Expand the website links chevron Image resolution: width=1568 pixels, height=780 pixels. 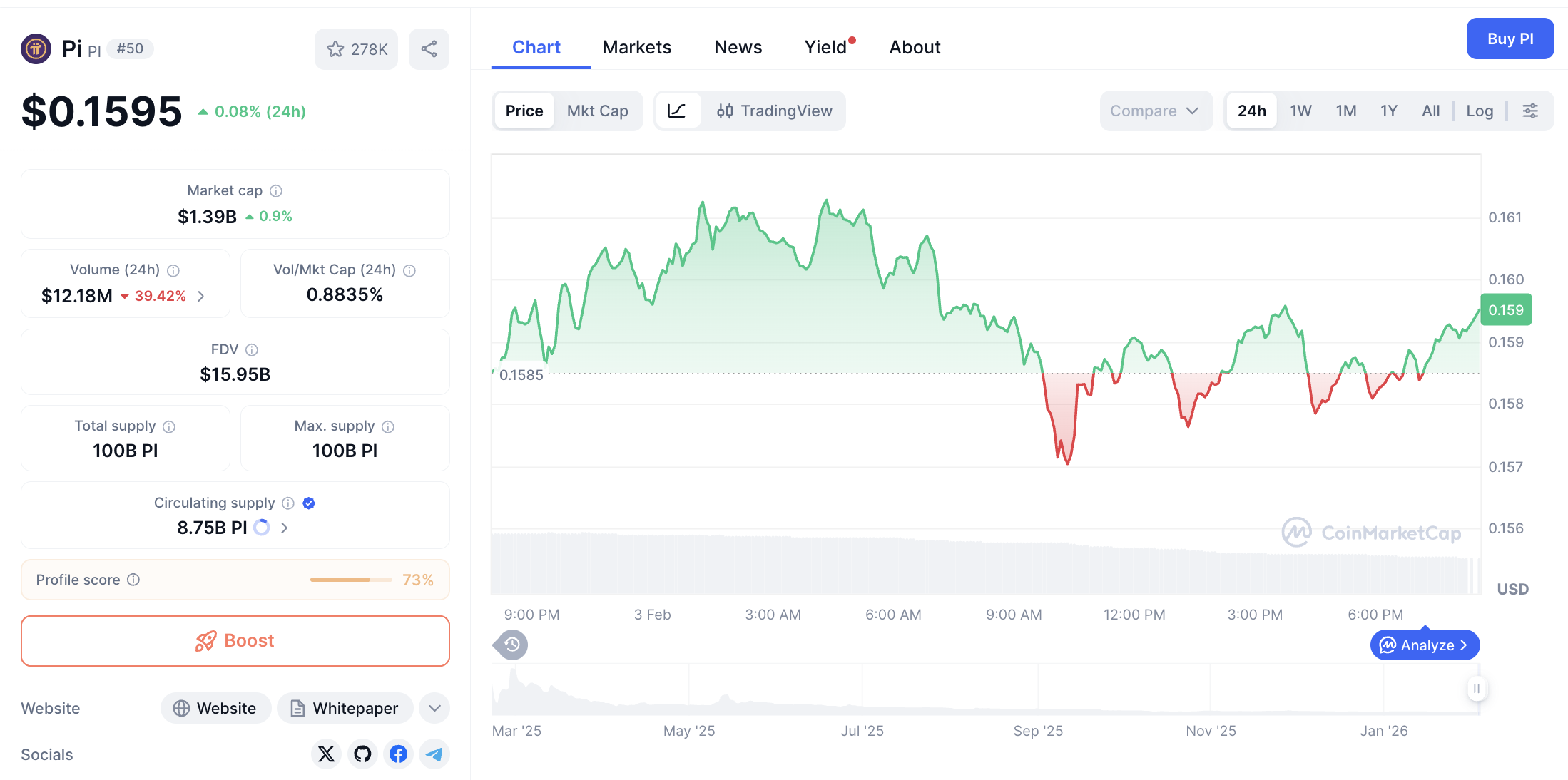click(434, 708)
